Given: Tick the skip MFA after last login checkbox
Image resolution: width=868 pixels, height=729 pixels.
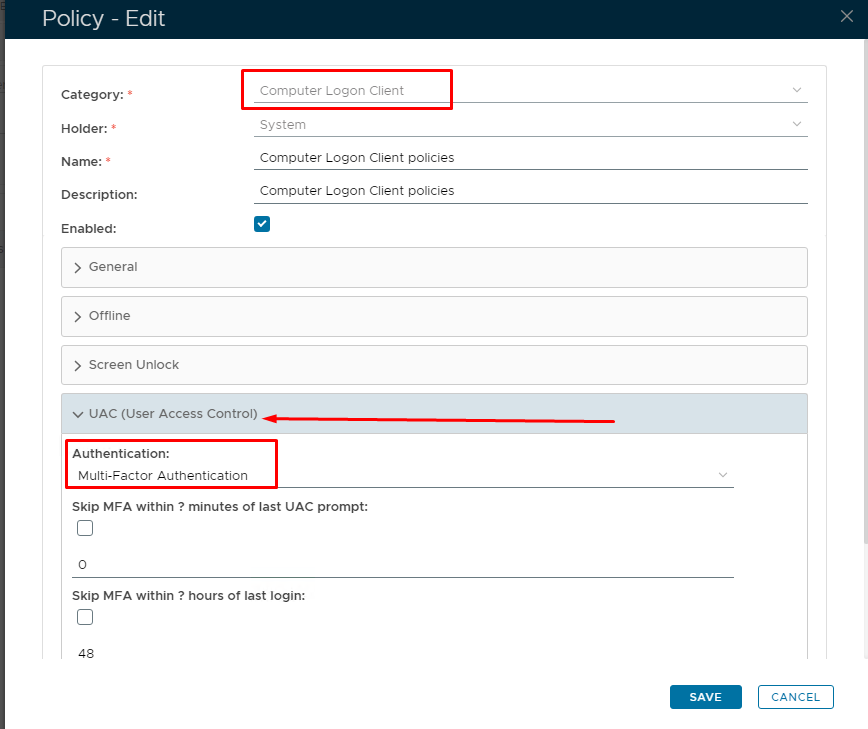Looking at the screenshot, I should (x=85, y=617).
